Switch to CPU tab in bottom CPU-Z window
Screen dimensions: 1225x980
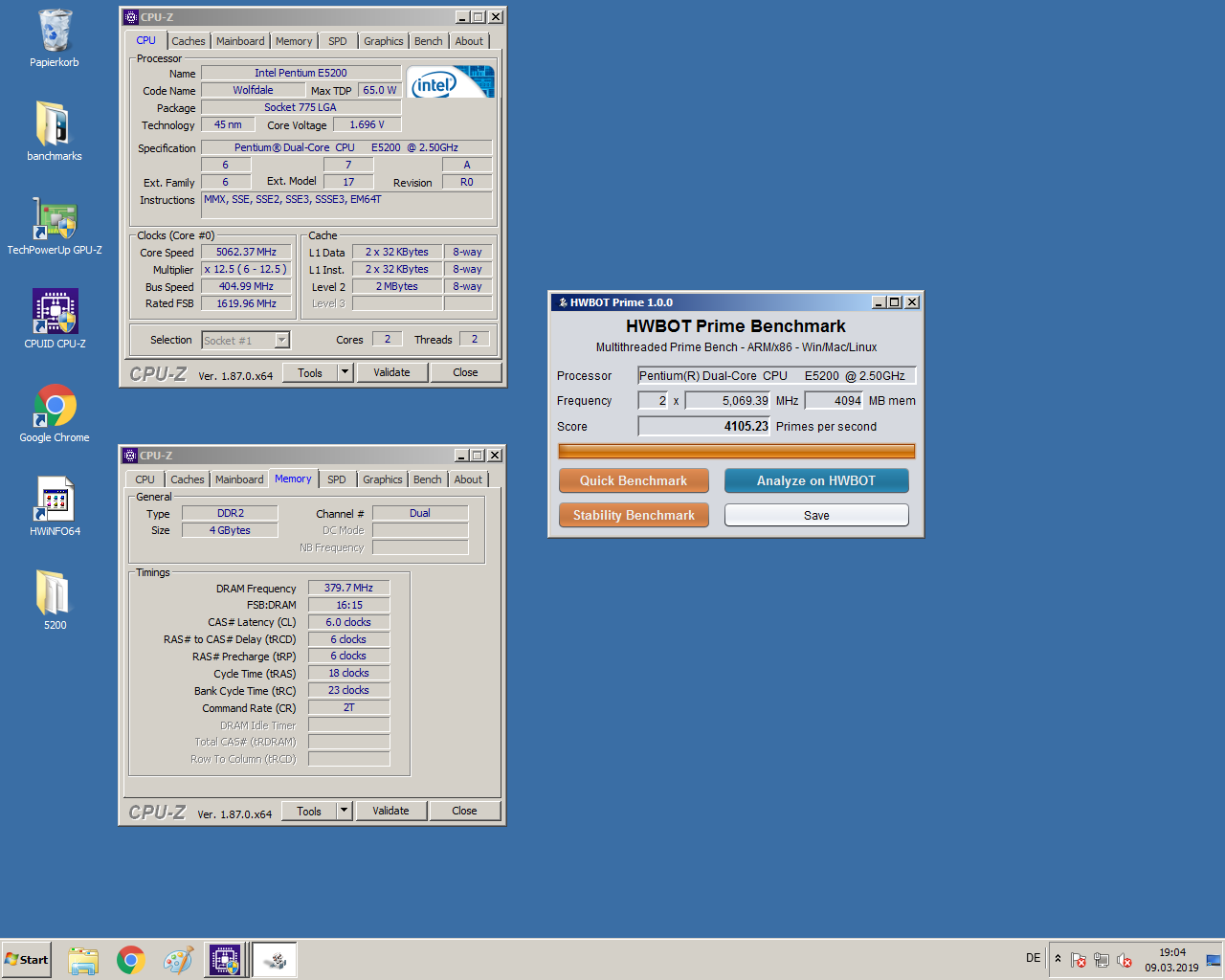145,479
